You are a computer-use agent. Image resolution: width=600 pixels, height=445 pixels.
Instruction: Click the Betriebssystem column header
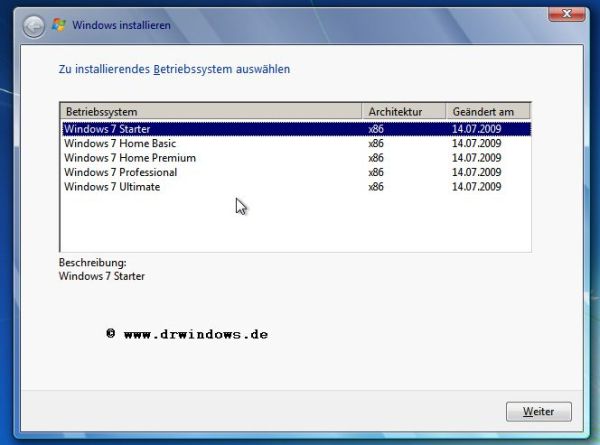tap(211, 112)
